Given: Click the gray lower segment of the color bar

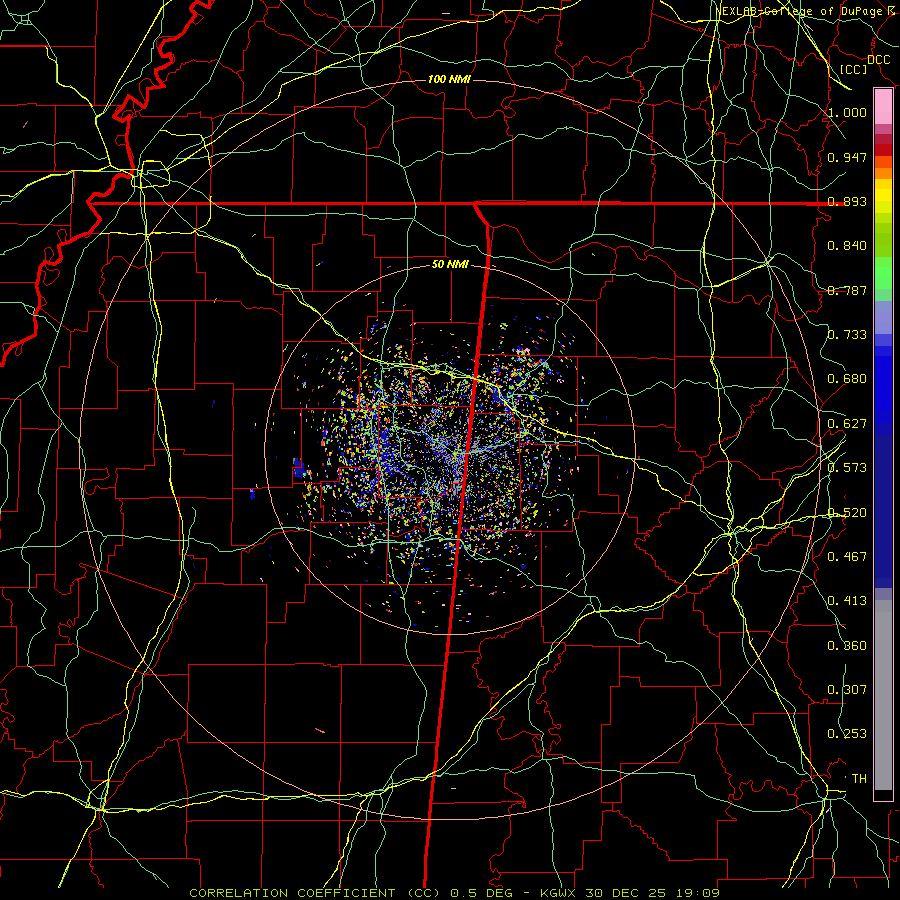Looking at the screenshot, I should [883, 695].
